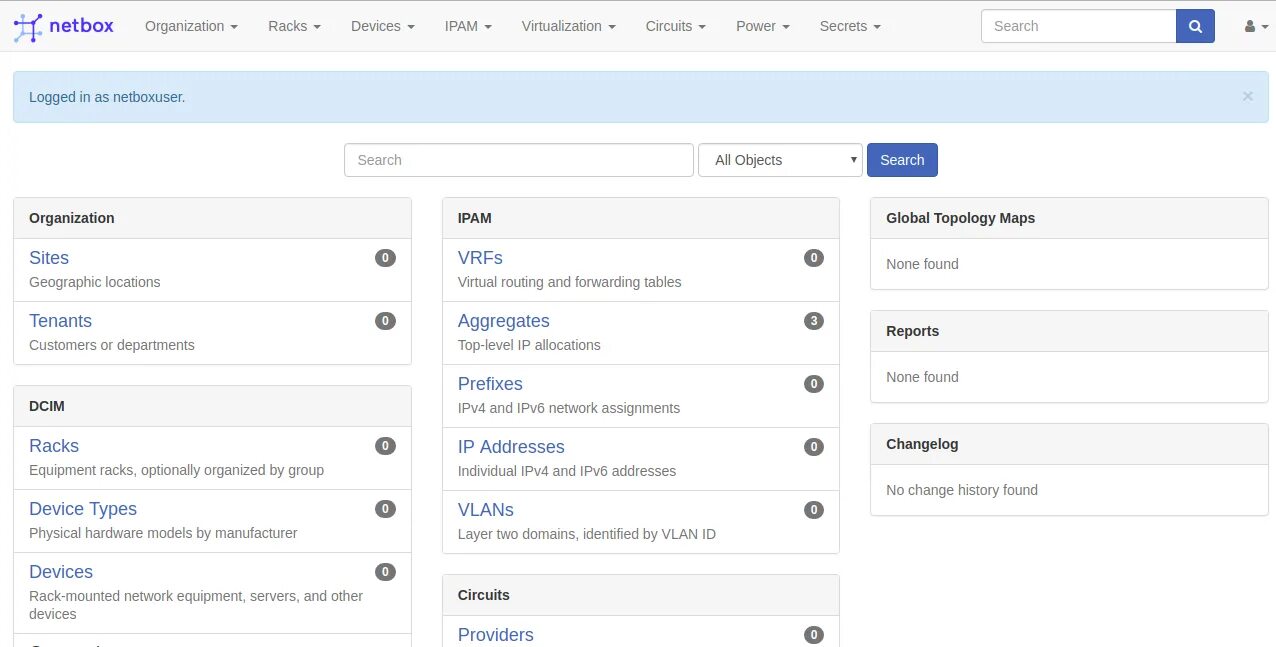Open the Secrets menu
1276x647 pixels.
click(849, 26)
